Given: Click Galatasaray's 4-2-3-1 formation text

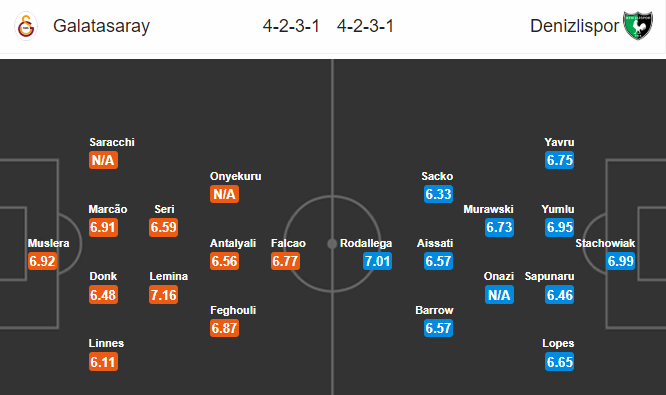Looking at the screenshot, I should [x=291, y=26].
